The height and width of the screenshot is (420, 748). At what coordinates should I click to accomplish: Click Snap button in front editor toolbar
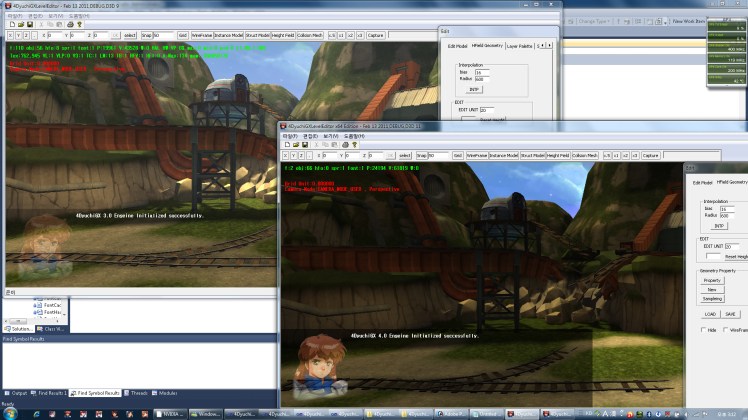pyautogui.click(x=421, y=156)
